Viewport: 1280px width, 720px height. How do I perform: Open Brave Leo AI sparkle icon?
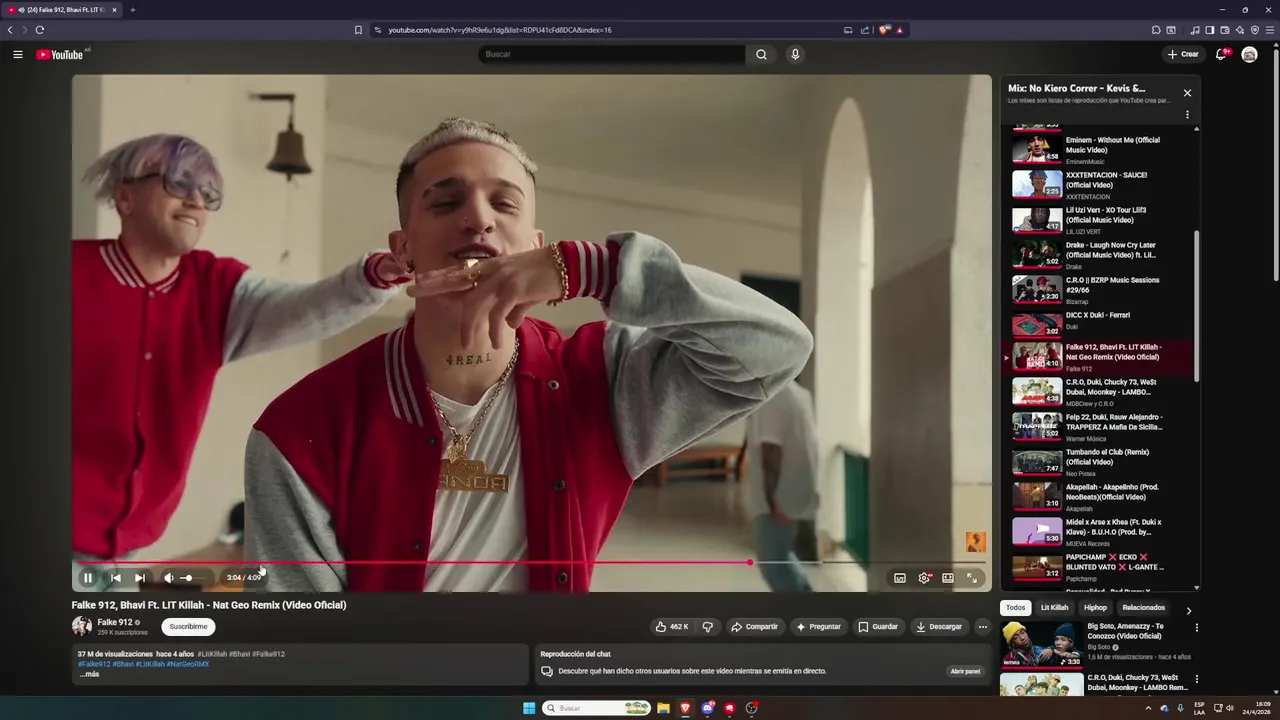click(1240, 30)
